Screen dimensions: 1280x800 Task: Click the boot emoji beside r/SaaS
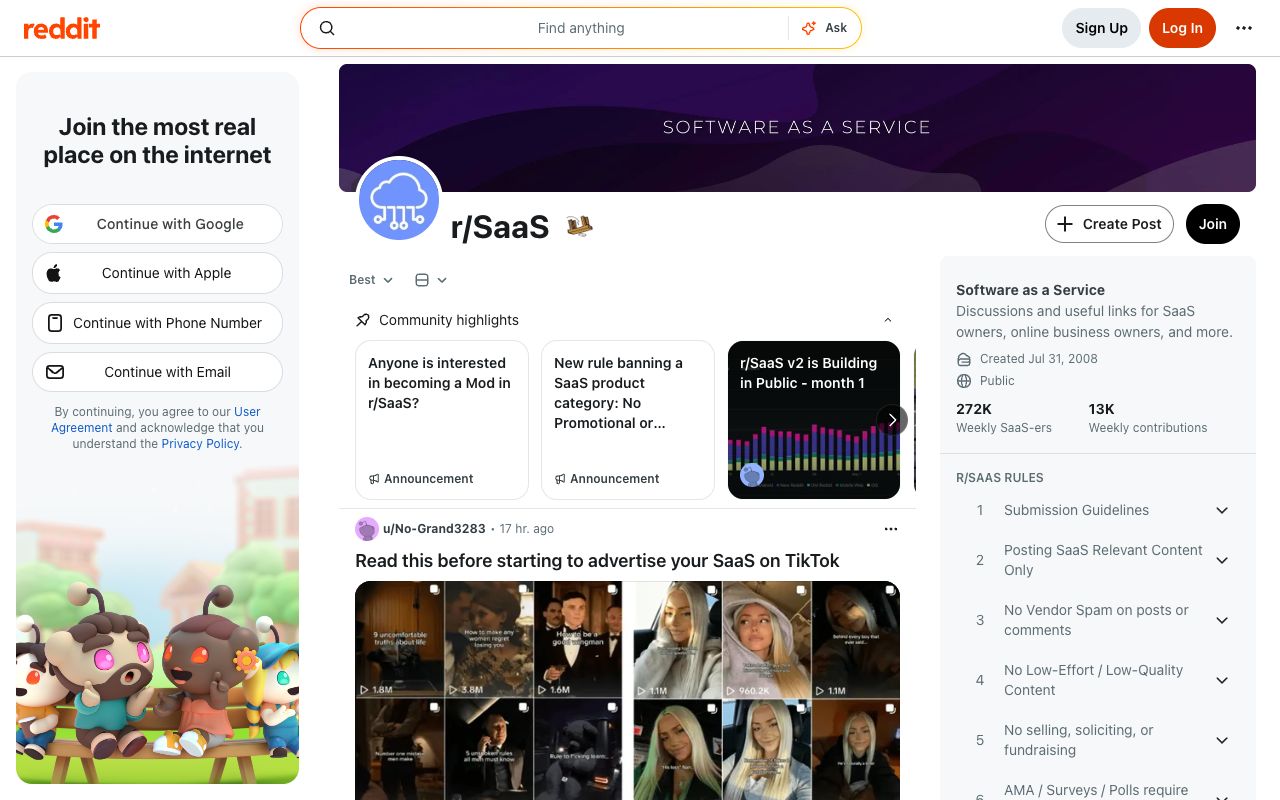coord(579,226)
